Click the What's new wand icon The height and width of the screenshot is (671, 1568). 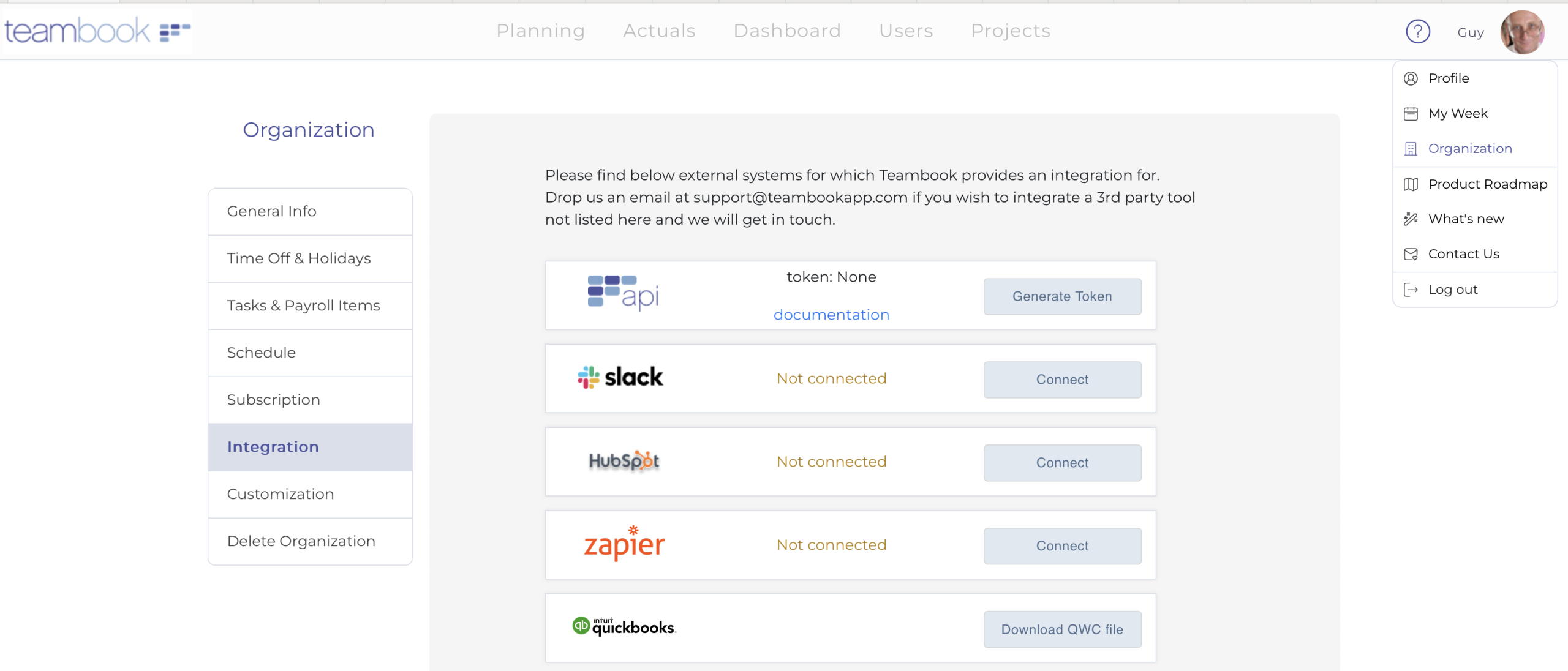[1411, 219]
